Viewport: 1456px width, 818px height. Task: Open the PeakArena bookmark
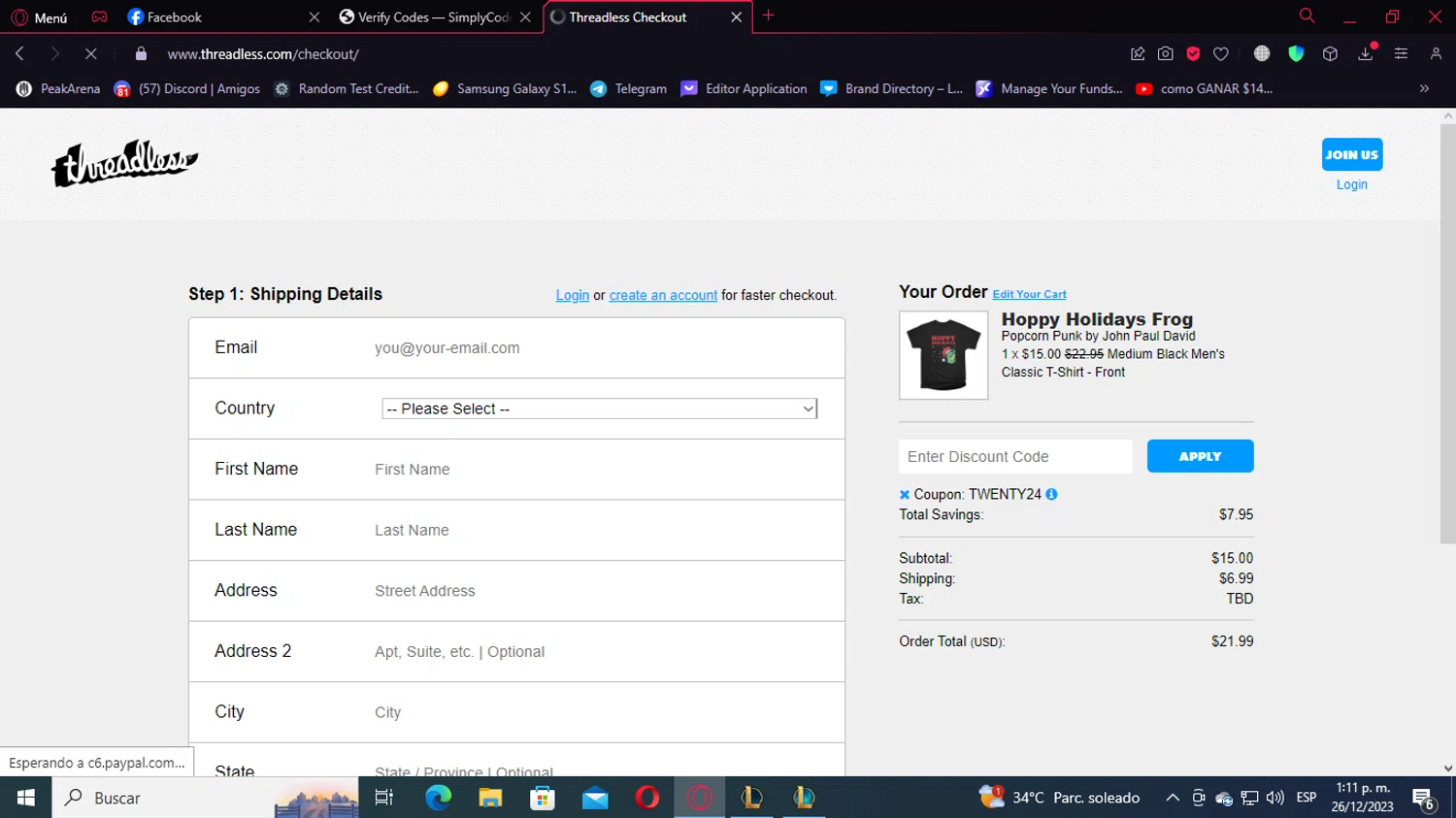[x=58, y=88]
